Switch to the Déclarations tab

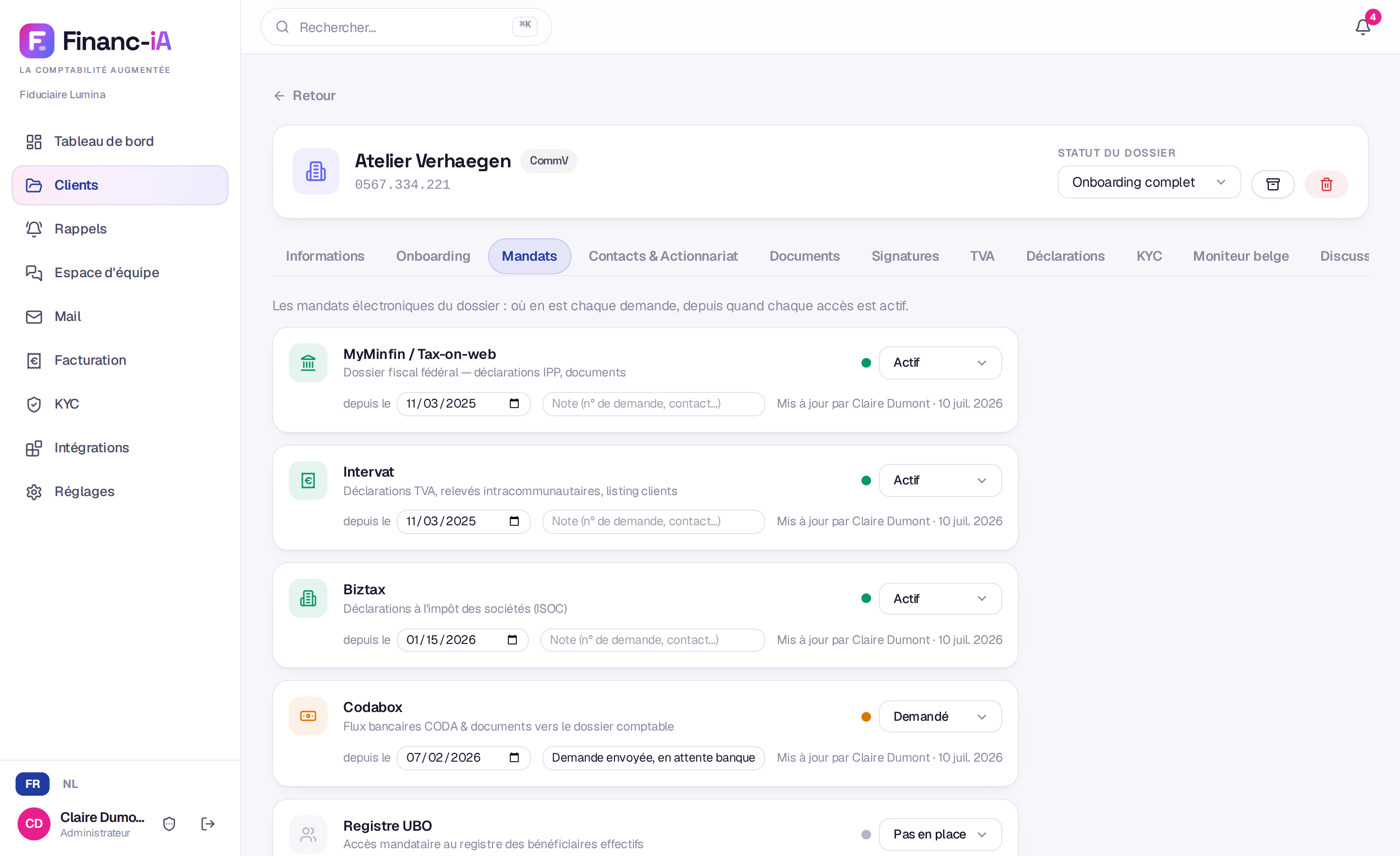1066,256
